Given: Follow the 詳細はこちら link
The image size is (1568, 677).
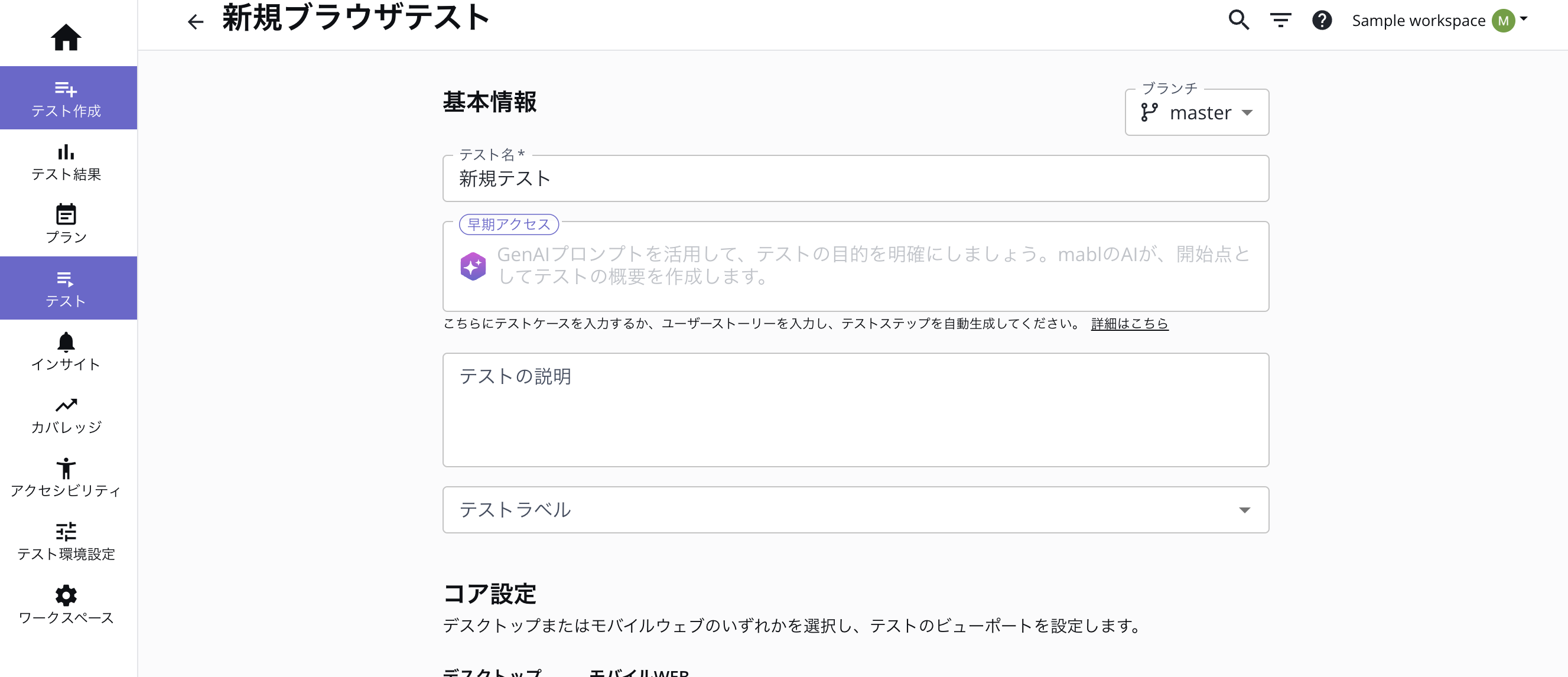Looking at the screenshot, I should pos(1129,323).
